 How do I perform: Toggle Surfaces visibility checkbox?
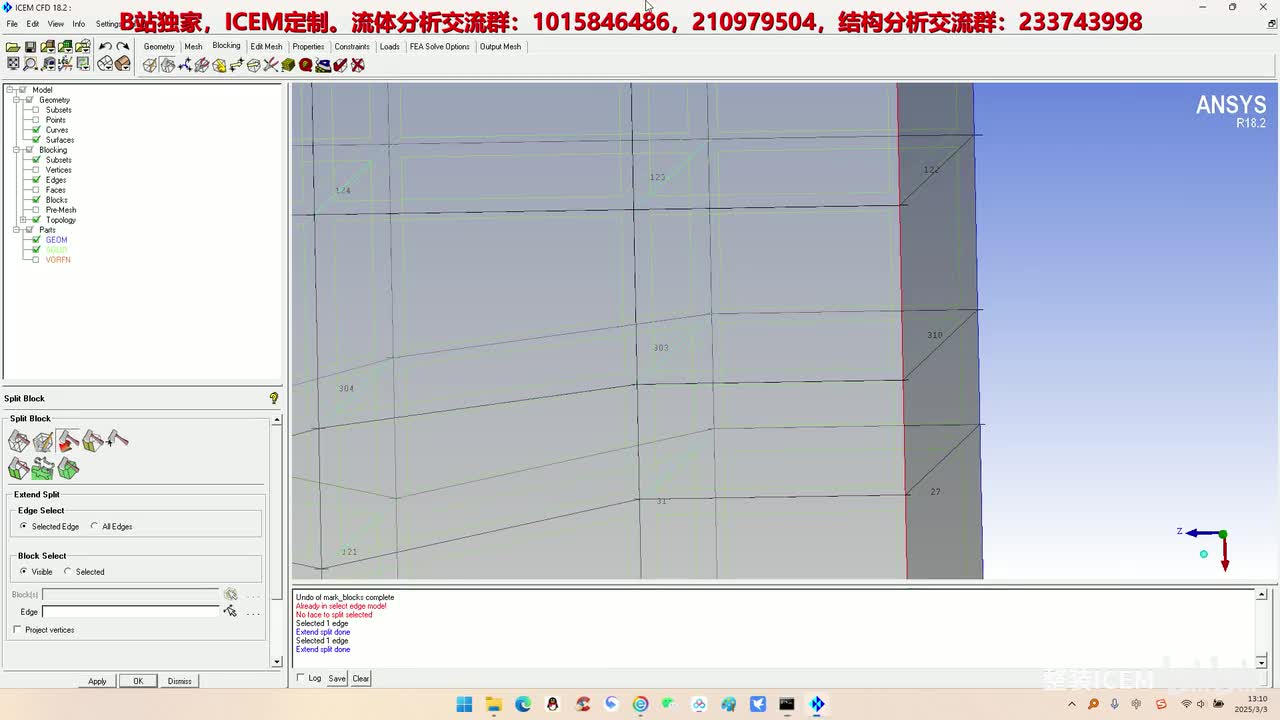(37, 140)
